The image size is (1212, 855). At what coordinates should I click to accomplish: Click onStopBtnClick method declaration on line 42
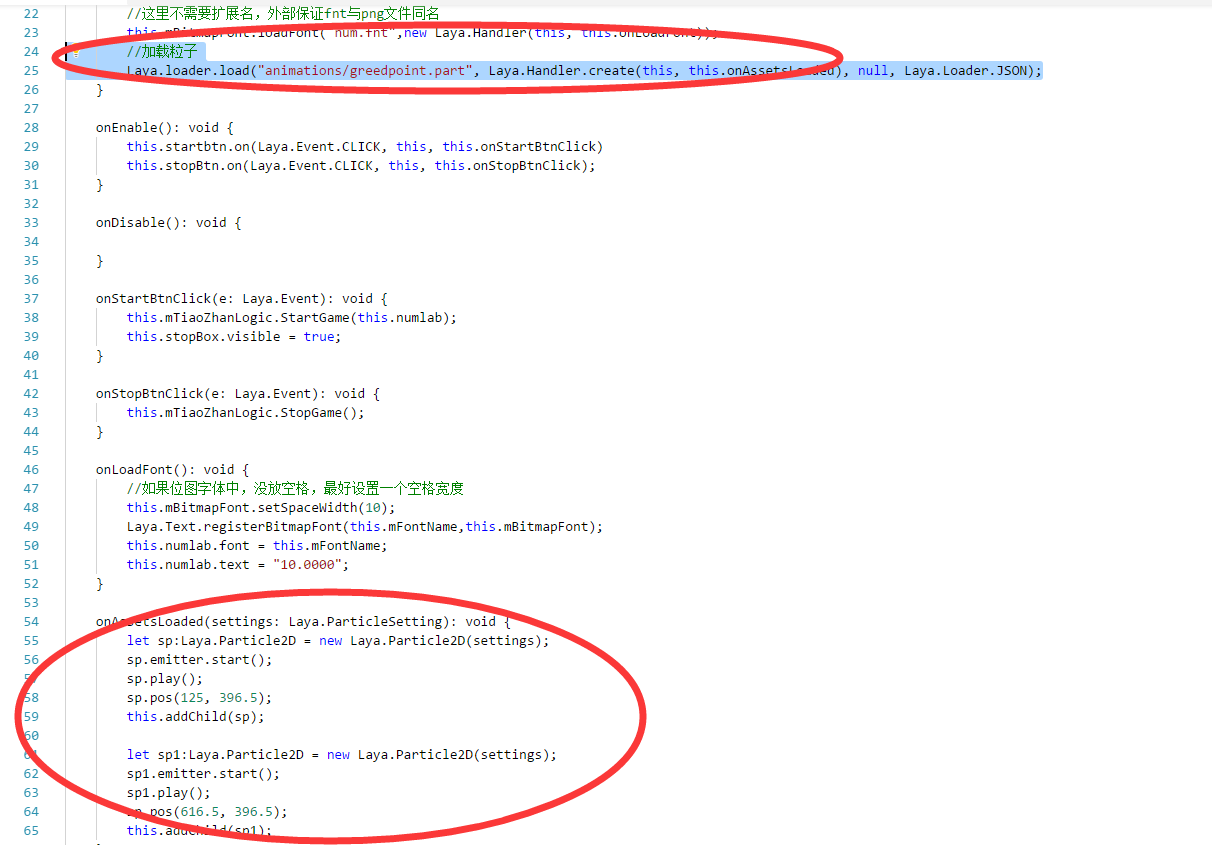pyautogui.click(x=149, y=394)
